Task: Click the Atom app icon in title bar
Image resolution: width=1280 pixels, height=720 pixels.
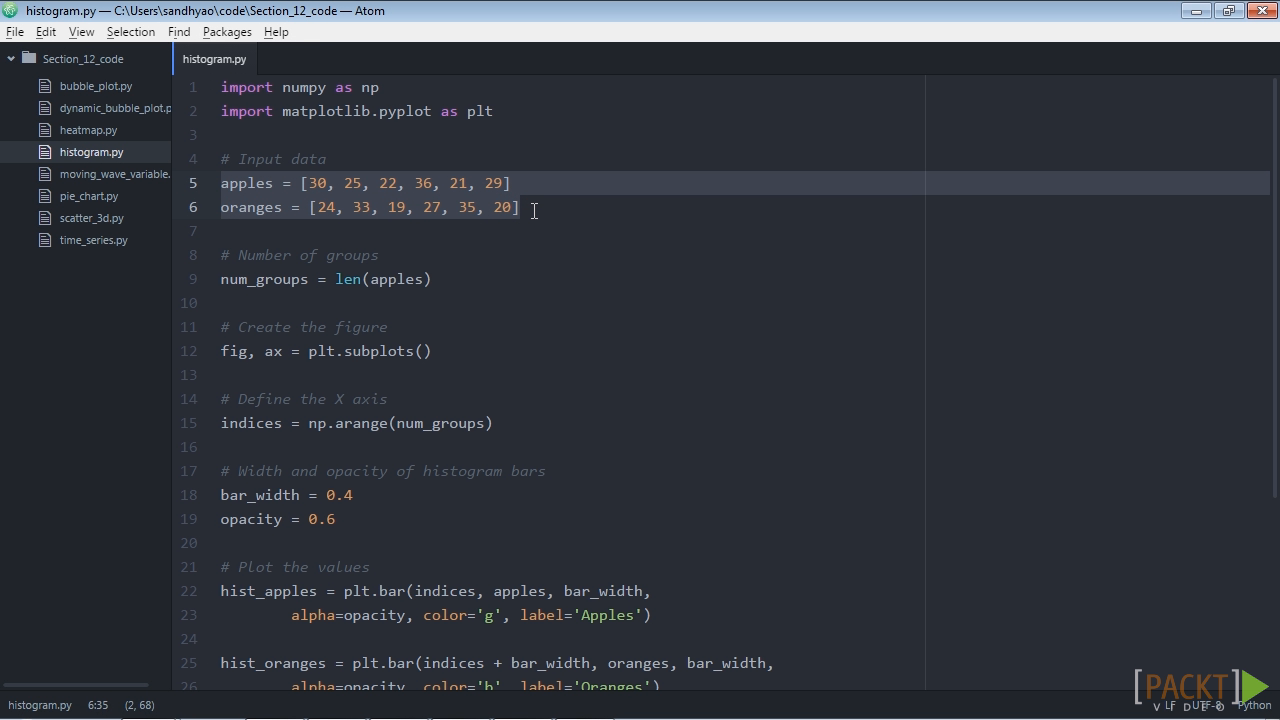Action: click(10, 11)
